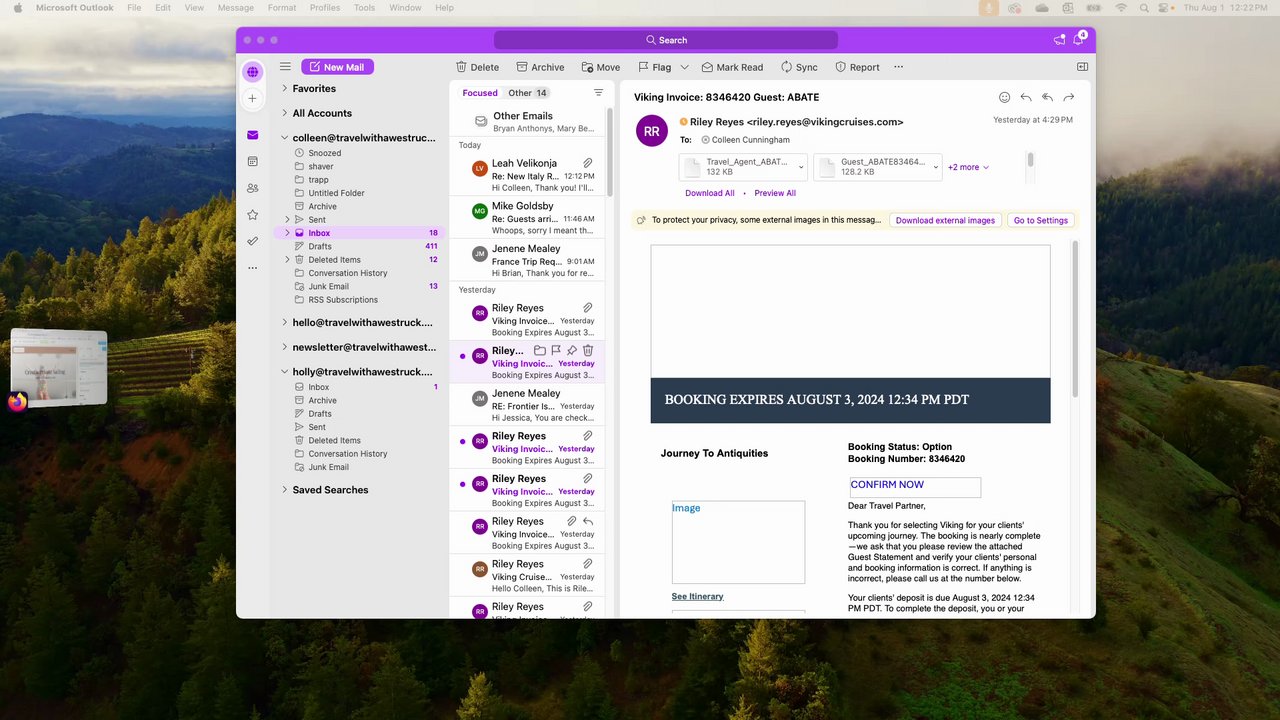Open the Mike Goldsby email
Screen dimensions: 1280x720
[525, 218]
